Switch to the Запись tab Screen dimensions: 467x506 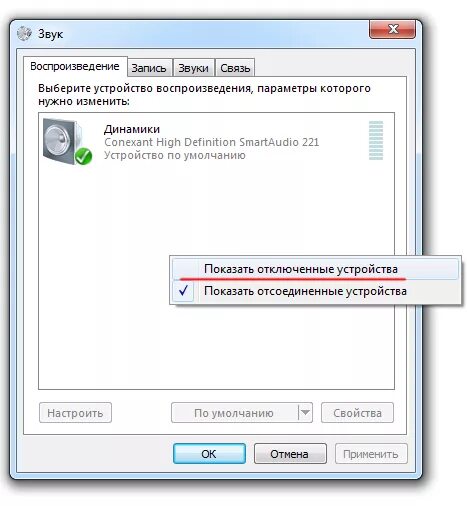149,68
